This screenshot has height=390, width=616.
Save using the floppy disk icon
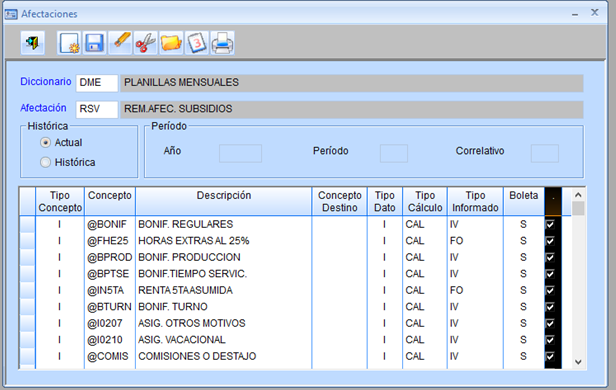94,43
